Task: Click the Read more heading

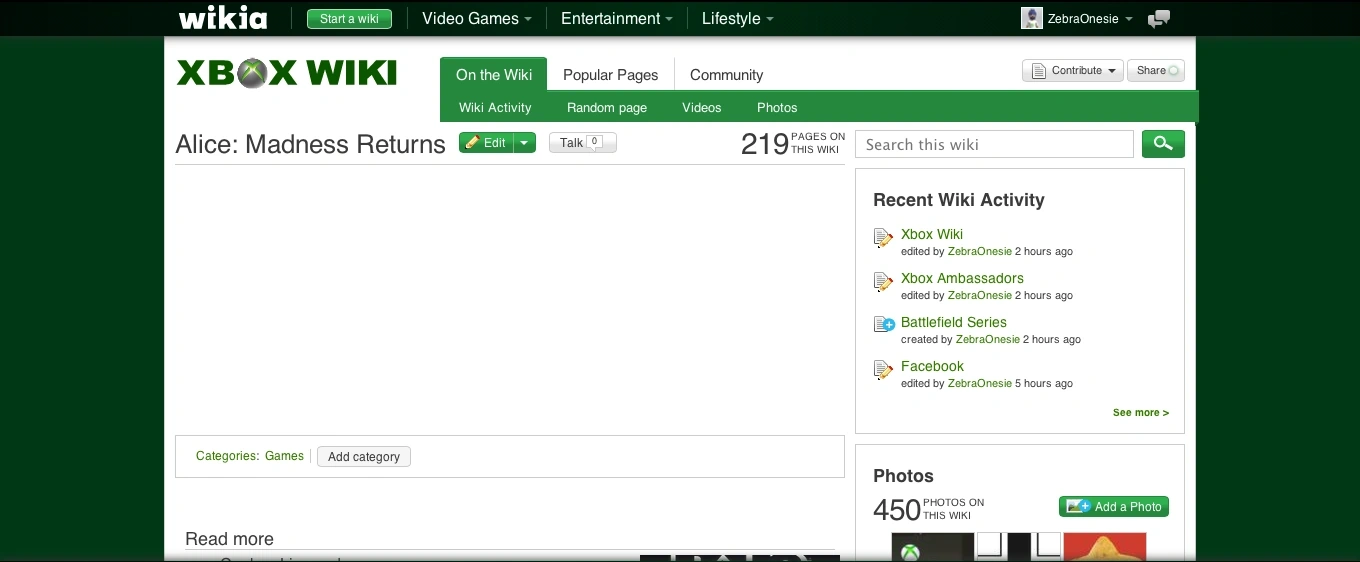Action: click(x=229, y=539)
